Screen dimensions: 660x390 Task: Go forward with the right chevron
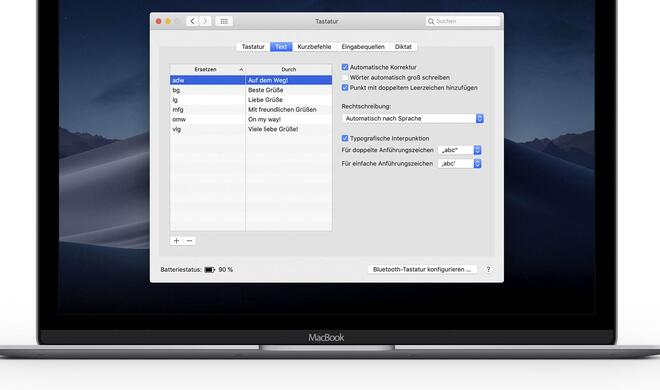point(205,21)
